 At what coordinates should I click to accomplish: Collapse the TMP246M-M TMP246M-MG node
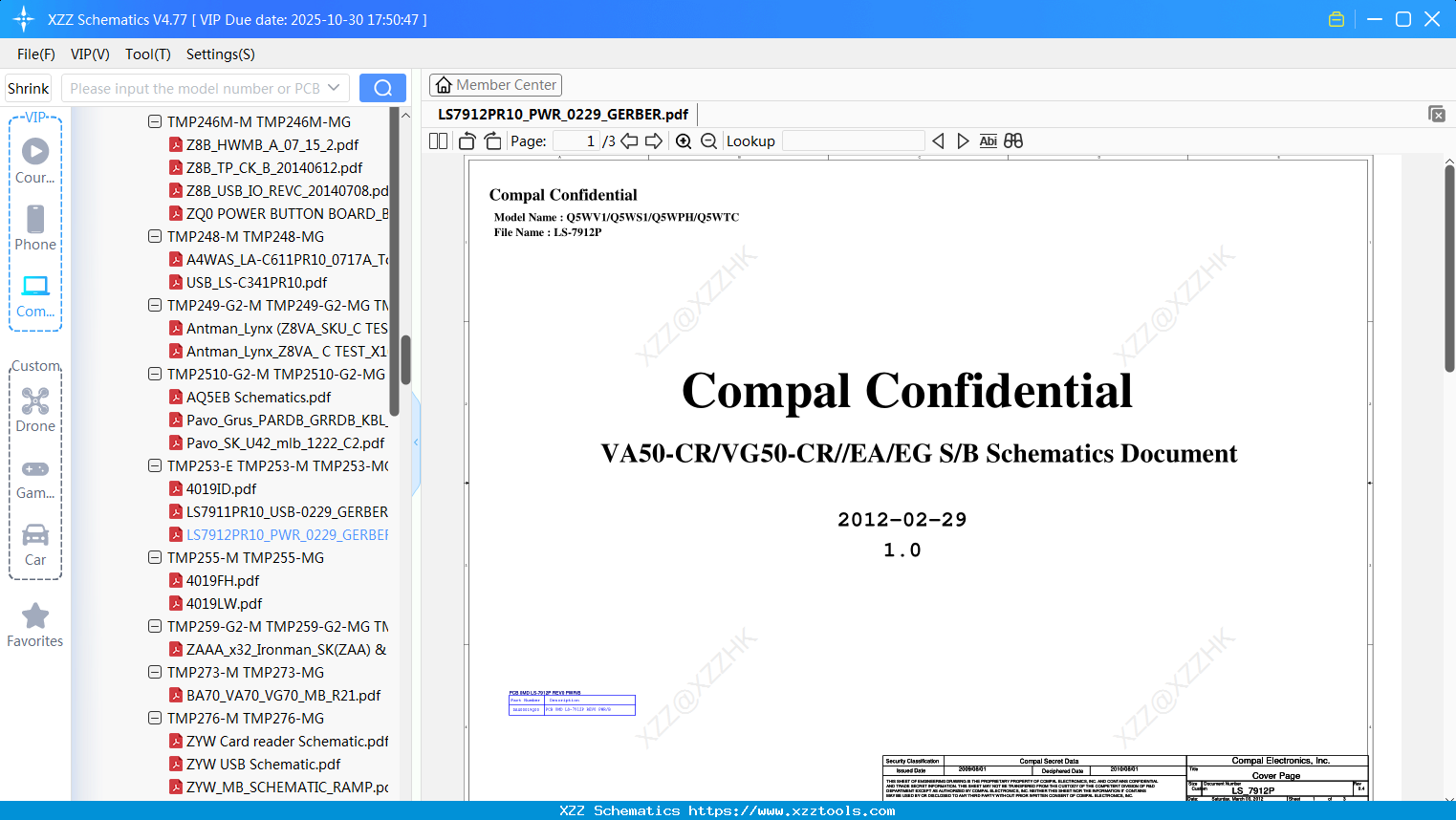[155, 122]
